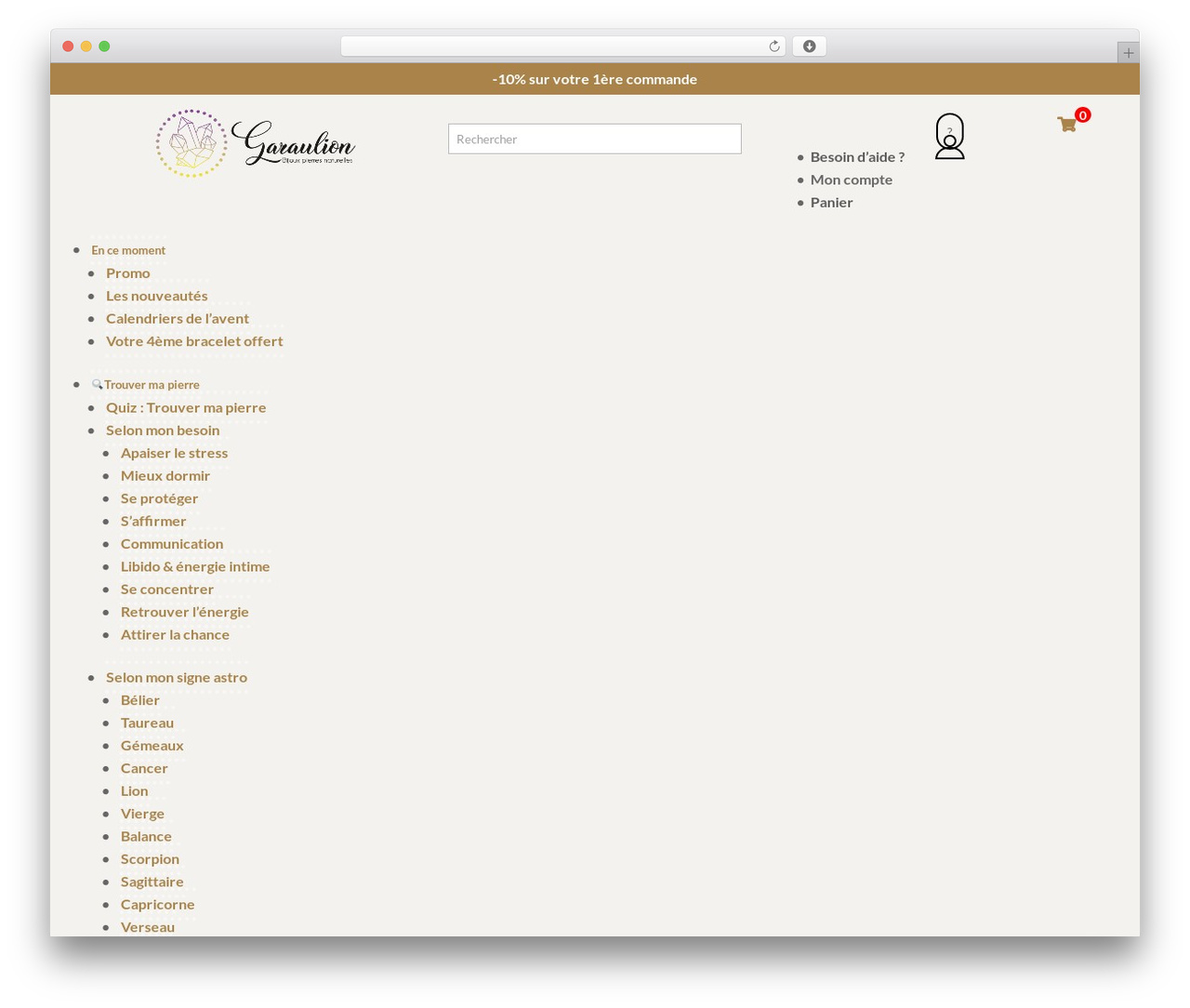The image size is (1190, 1008).
Task: Open the Panier link
Action: point(831,202)
